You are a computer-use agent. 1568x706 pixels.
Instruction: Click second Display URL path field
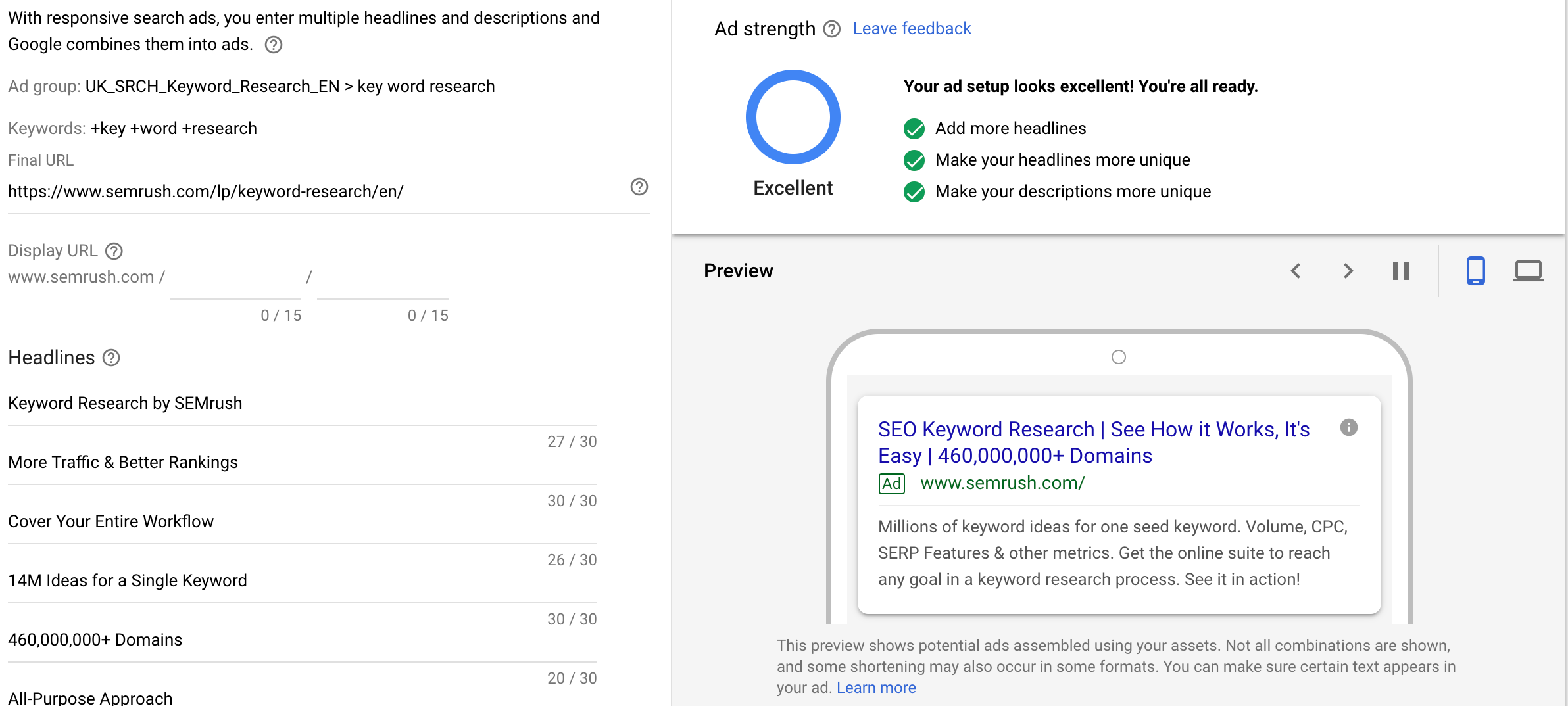pos(383,279)
